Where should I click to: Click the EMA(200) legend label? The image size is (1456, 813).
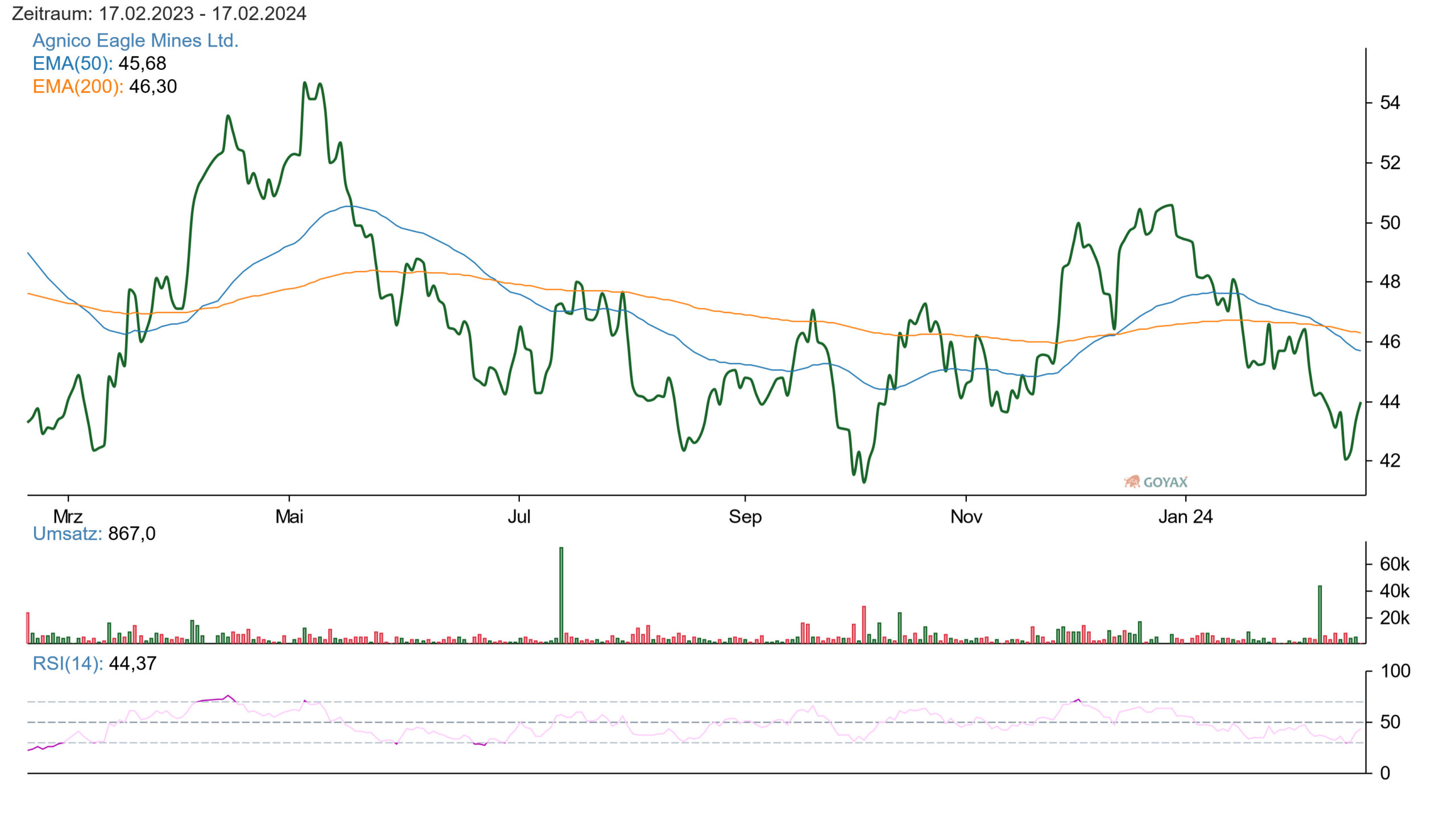pyautogui.click(x=78, y=86)
